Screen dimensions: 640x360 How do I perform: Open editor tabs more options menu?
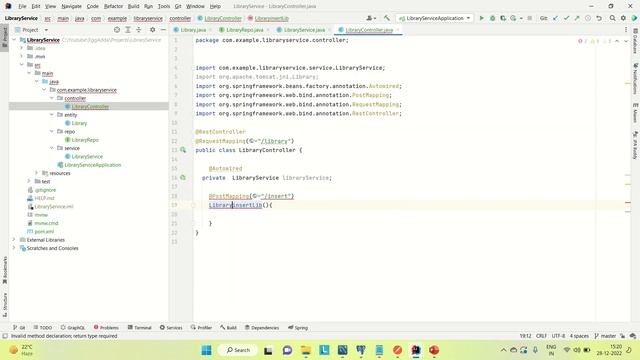pos(626,30)
